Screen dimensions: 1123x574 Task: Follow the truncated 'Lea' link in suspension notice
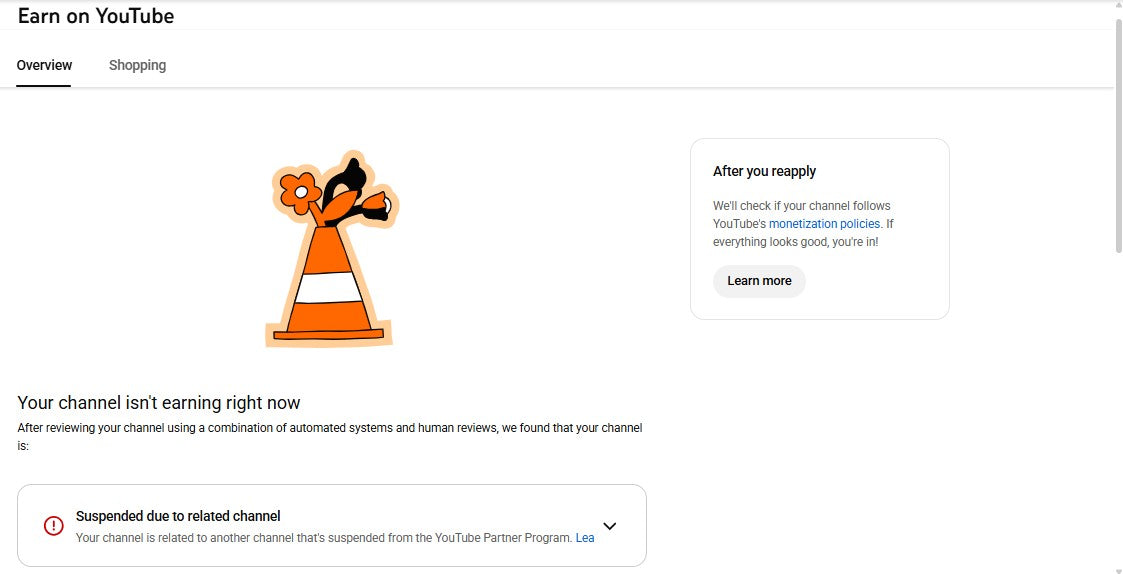point(585,538)
